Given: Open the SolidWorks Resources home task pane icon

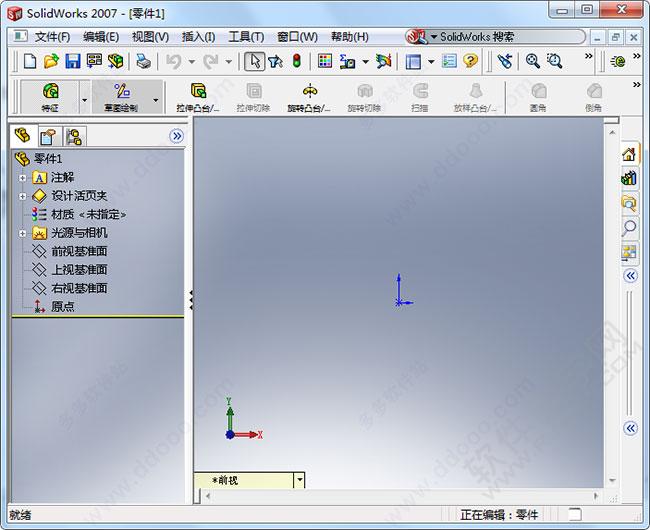Looking at the screenshot, I should pyautogui.click(x=629, y=155).
